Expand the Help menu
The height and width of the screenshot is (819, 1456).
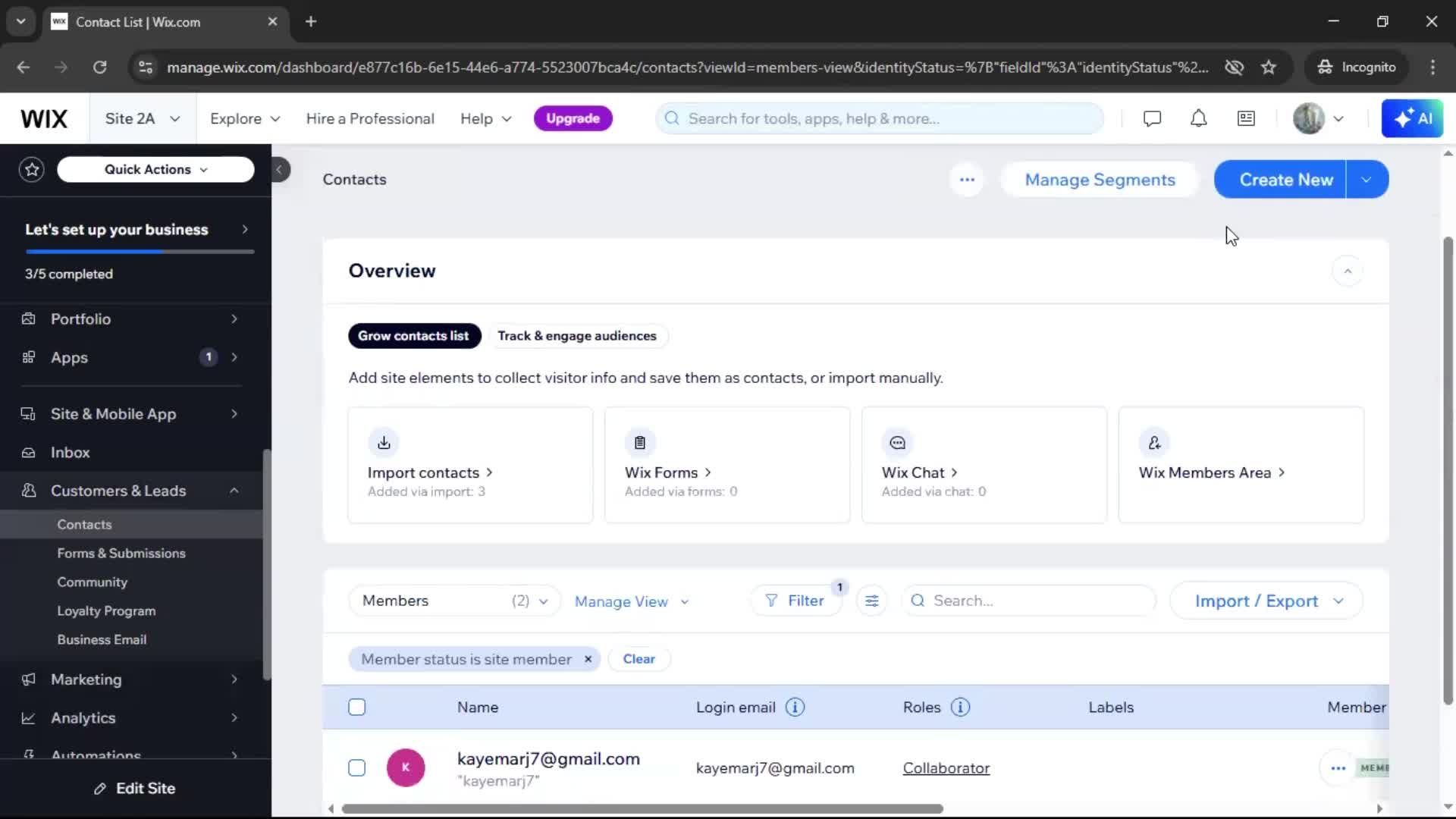(485, 118)
